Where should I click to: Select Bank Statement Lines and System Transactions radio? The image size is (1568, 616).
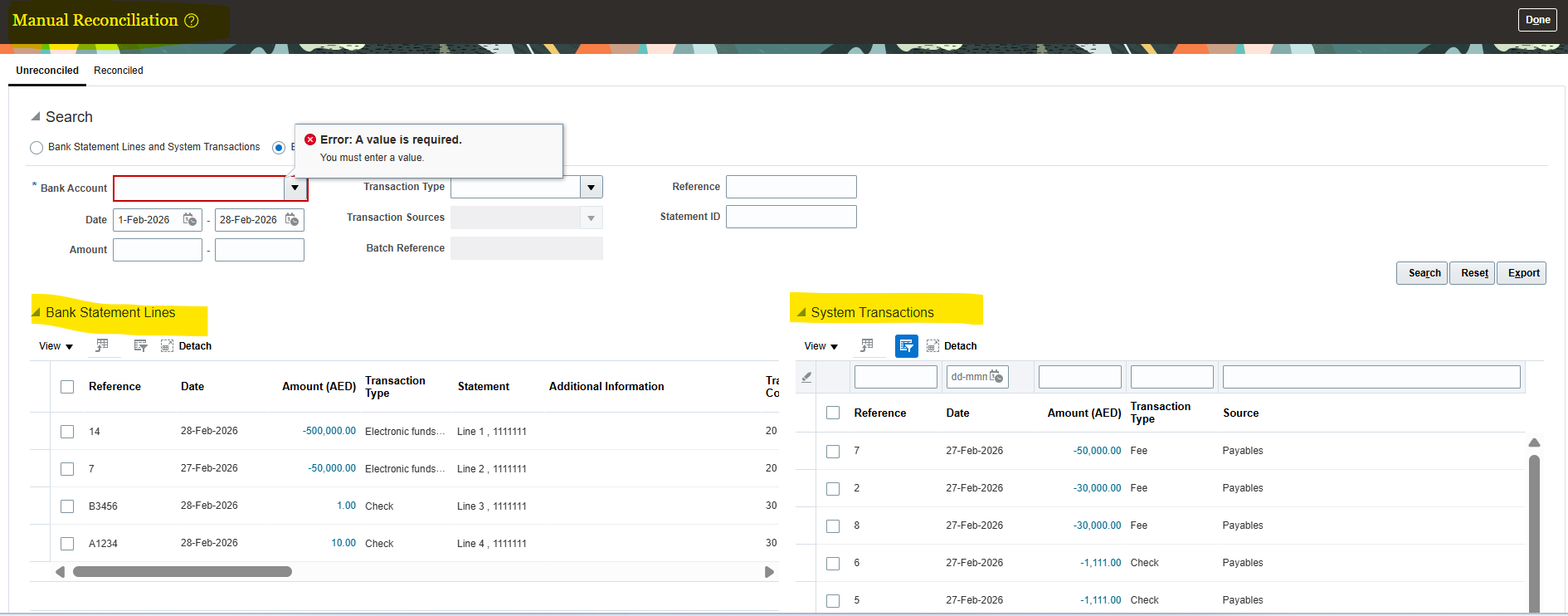(37, 148)
